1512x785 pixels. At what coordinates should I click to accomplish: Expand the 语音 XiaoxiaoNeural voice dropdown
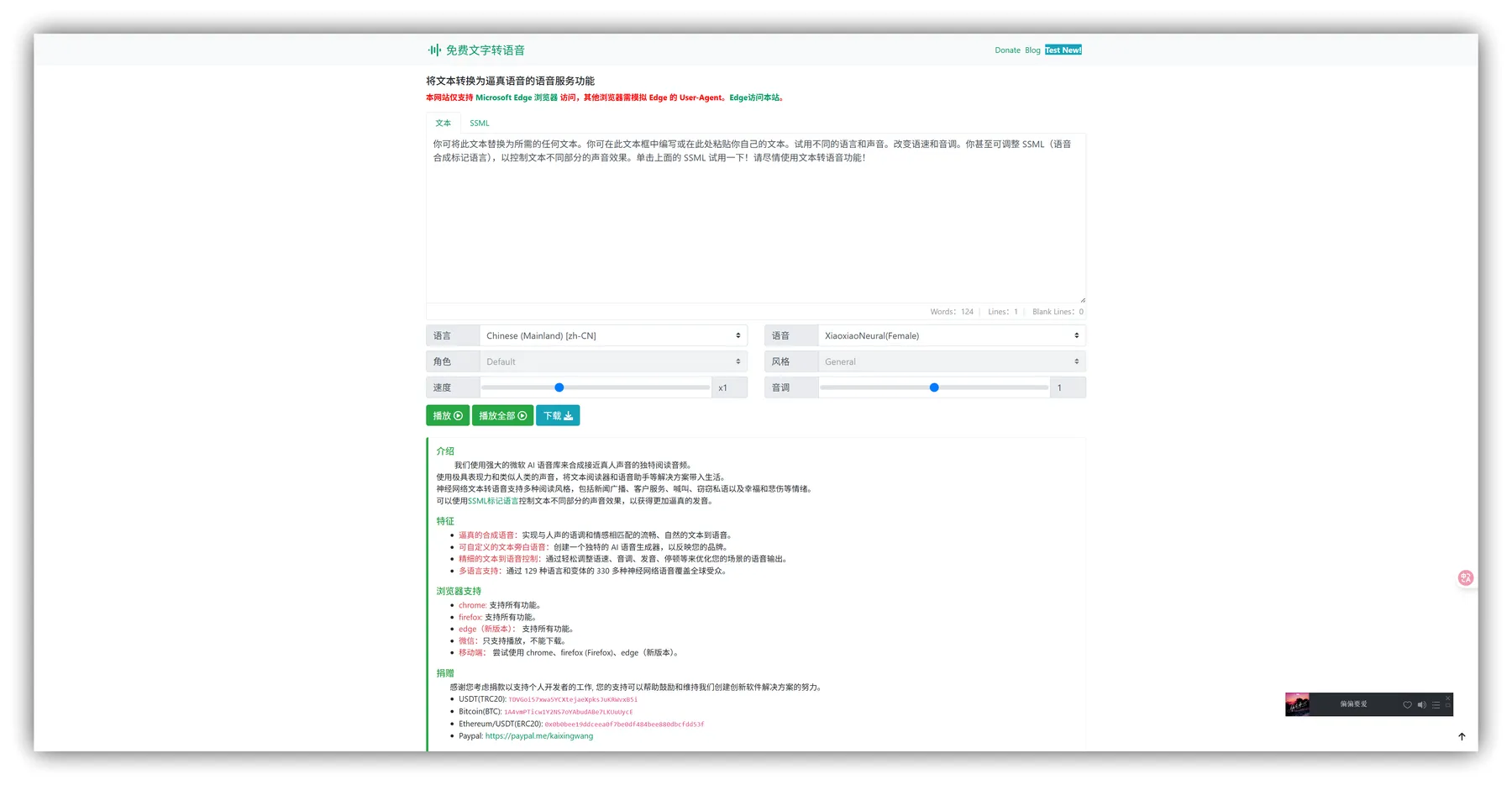coord(951,336)
